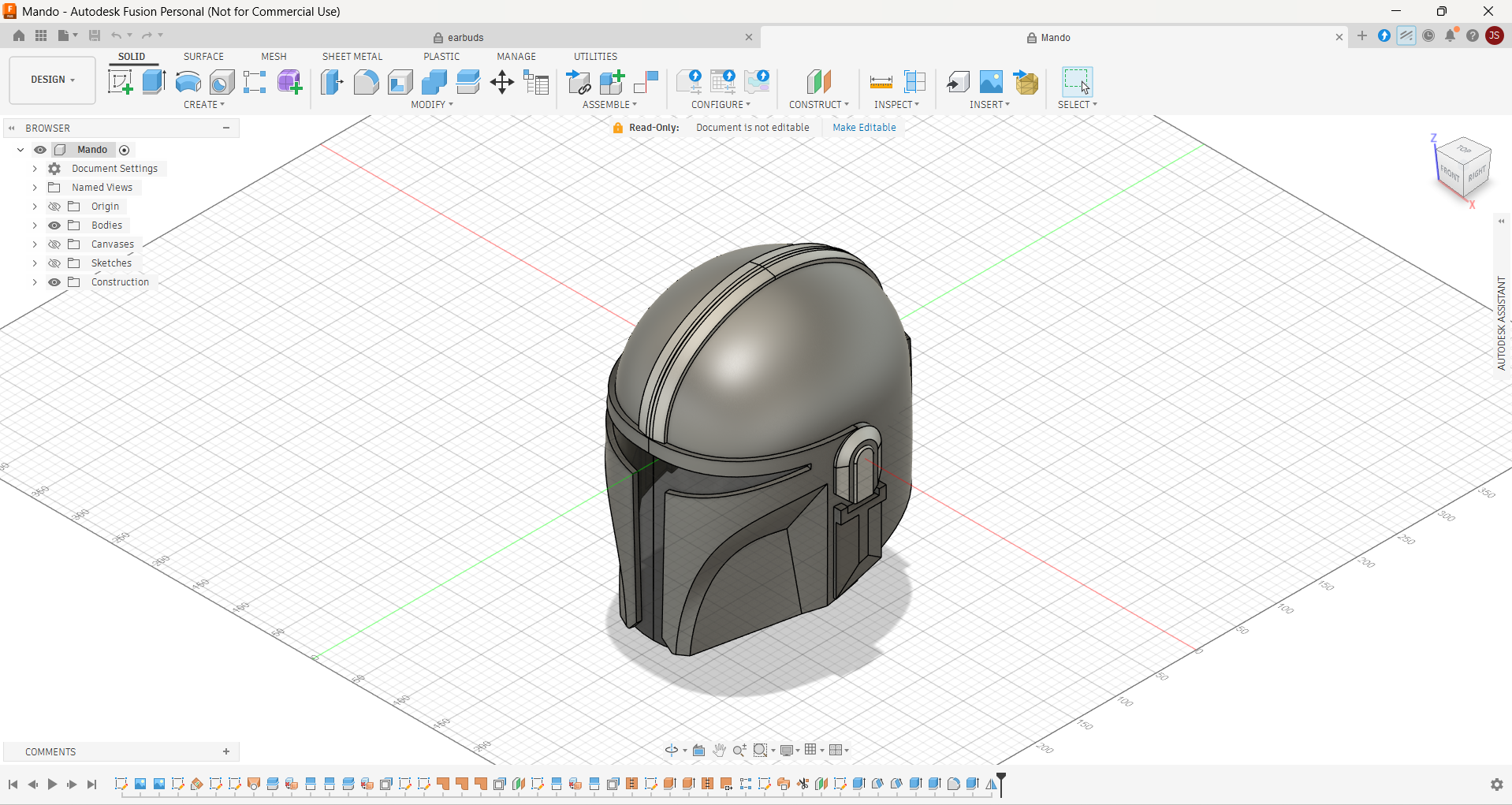Select the Create Sketch tool
The height and width of the screenshot is (805, 1512).
coord(120,82)
